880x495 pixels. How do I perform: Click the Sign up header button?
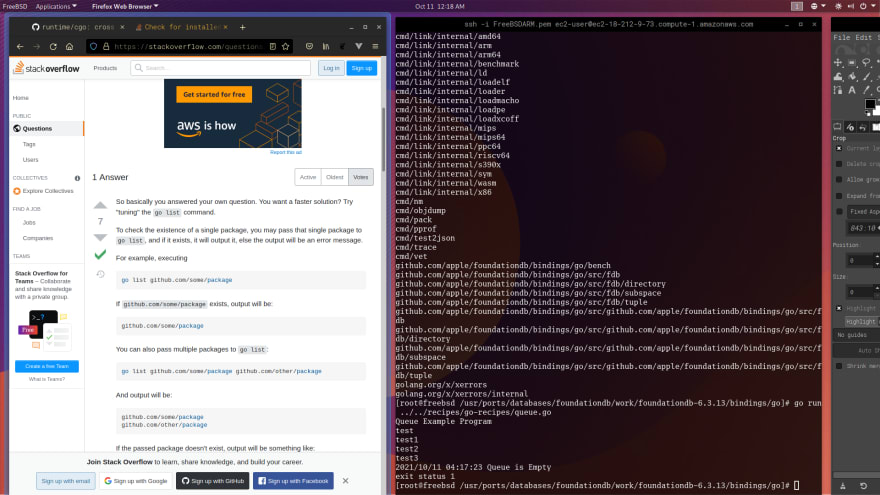(x=361, y=68)
